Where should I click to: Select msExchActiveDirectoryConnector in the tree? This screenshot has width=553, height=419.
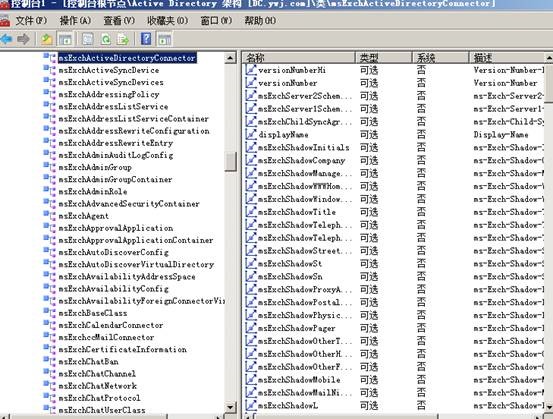127,58
